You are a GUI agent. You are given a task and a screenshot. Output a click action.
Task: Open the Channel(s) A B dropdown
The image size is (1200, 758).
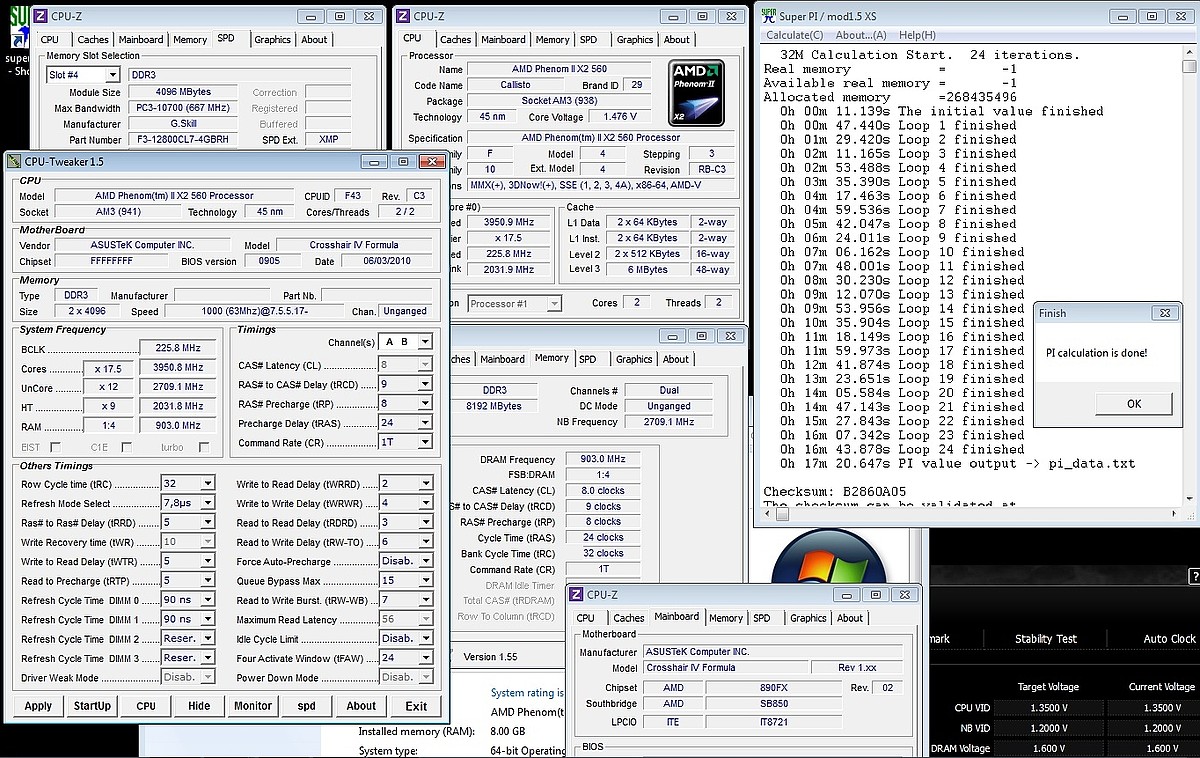click(x=425, y=342)
